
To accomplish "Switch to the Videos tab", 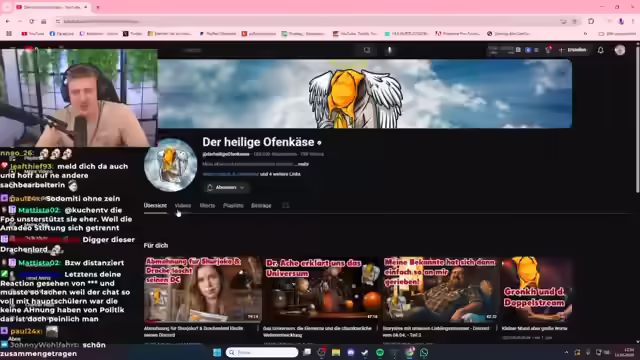I will pos(183,206).
